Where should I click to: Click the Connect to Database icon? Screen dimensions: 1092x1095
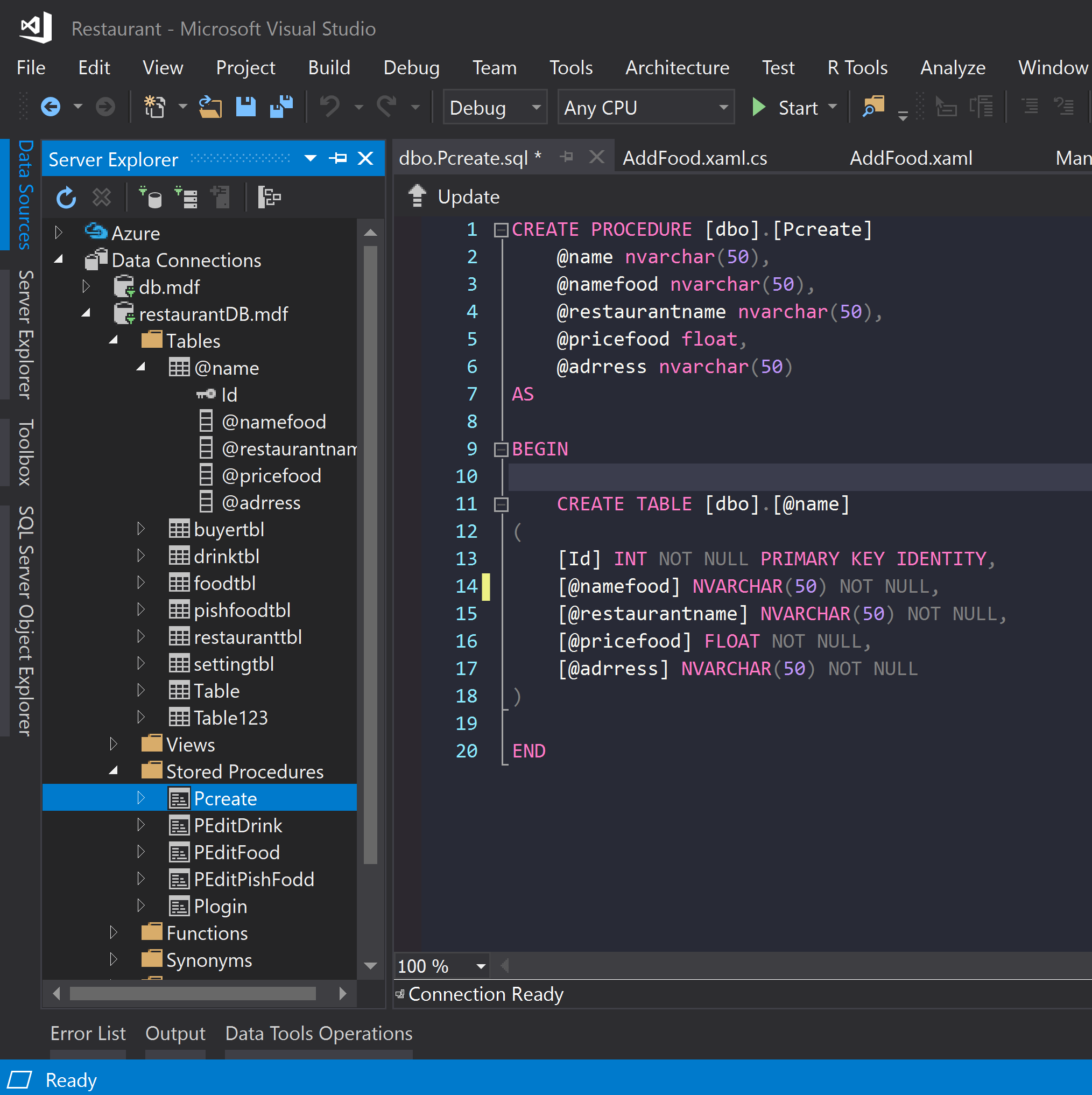151,198
